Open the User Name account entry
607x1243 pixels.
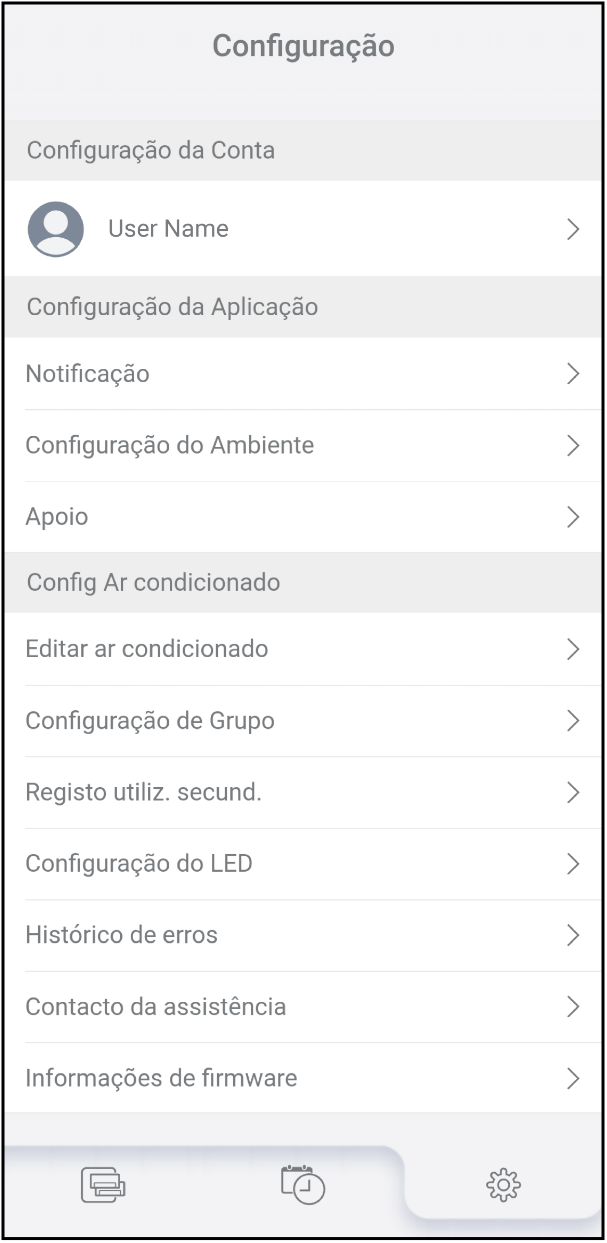(168, 229)
